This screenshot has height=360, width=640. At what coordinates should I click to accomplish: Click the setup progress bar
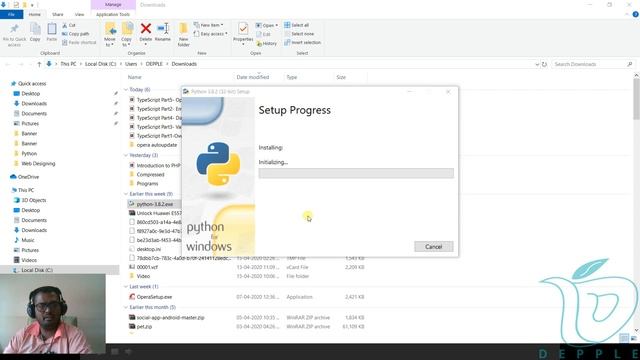pos(356,173)
